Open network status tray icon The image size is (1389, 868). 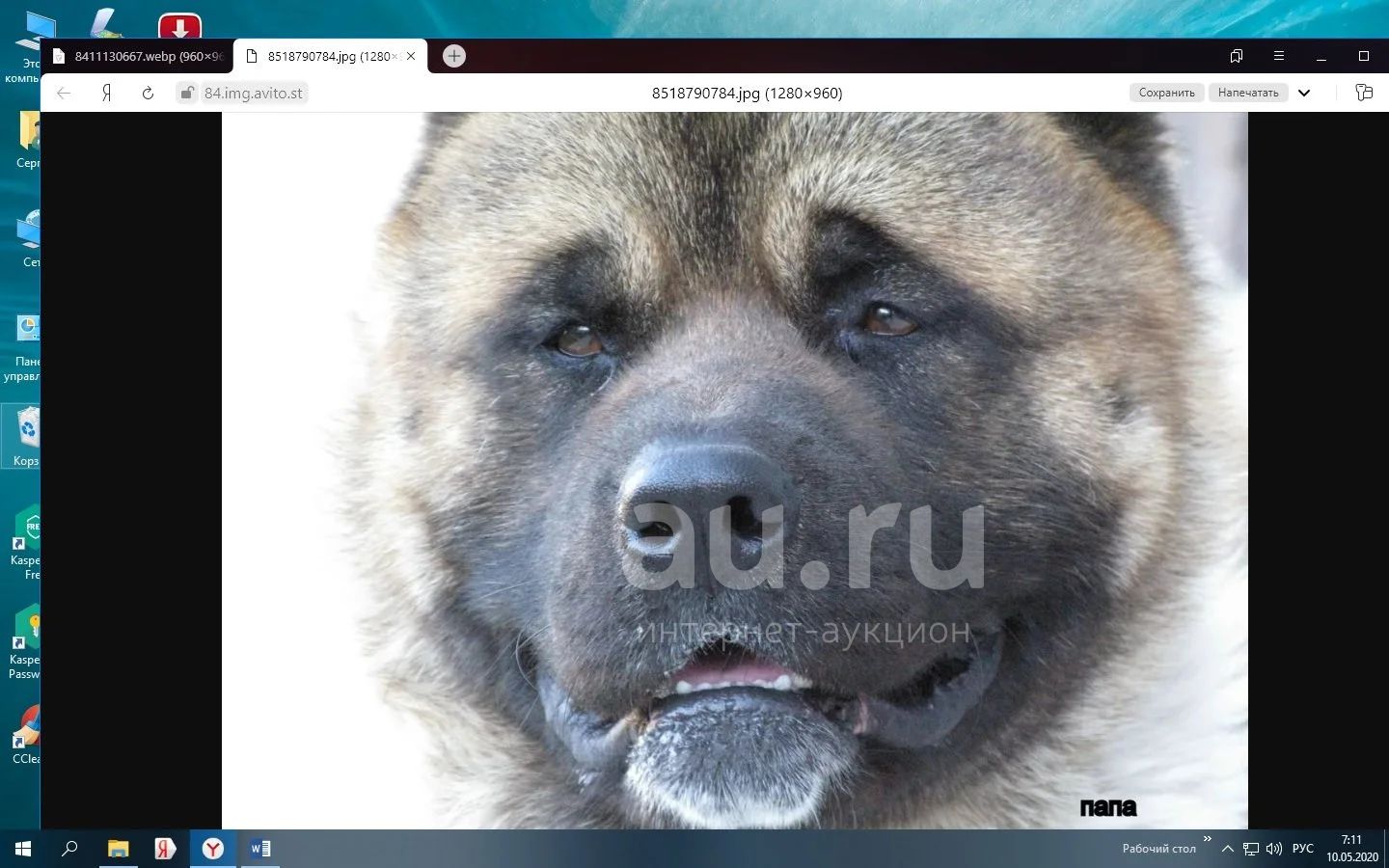pos(1251,849)
